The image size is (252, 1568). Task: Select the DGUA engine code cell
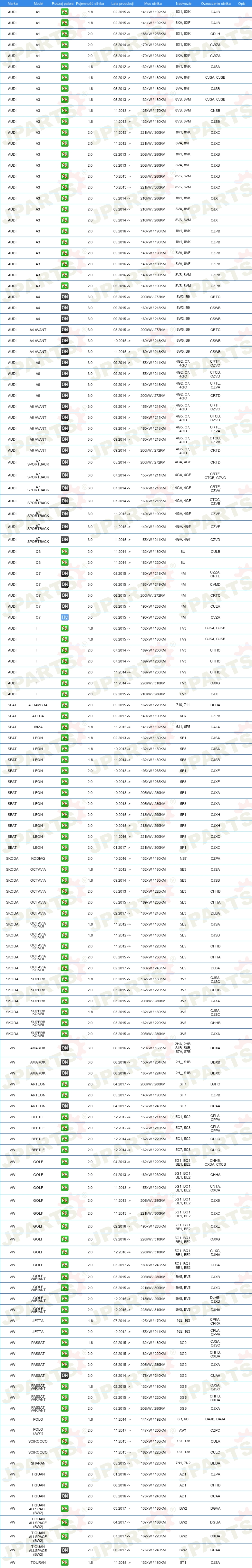(x=216, y=1522)
